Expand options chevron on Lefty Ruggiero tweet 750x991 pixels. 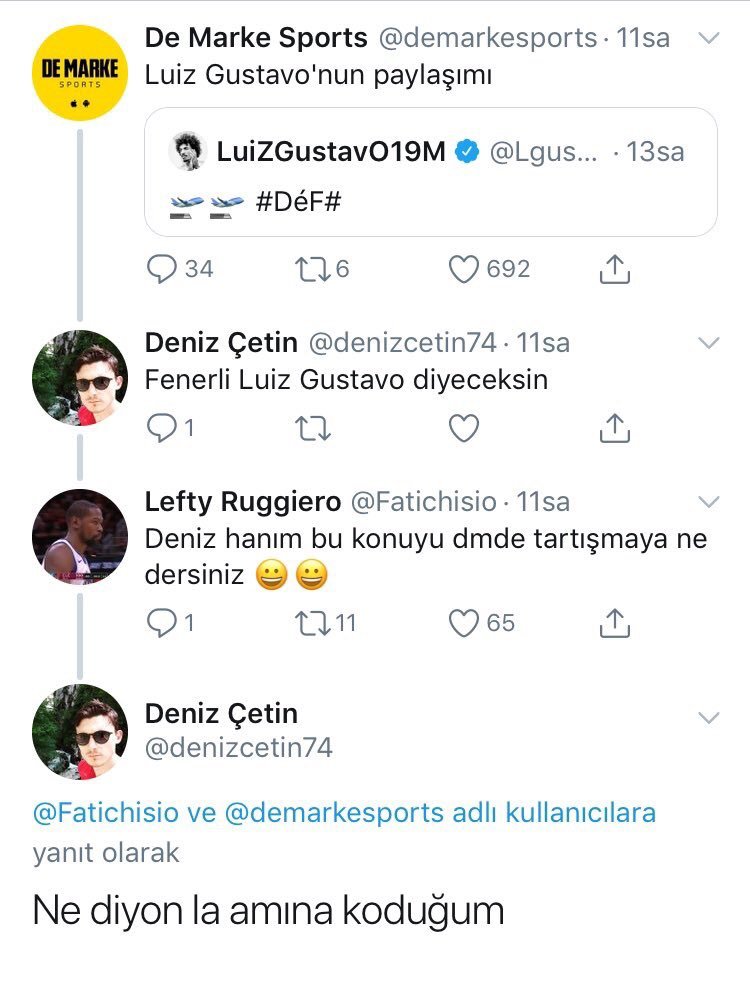pyautogui.click(x=708, y=501)
